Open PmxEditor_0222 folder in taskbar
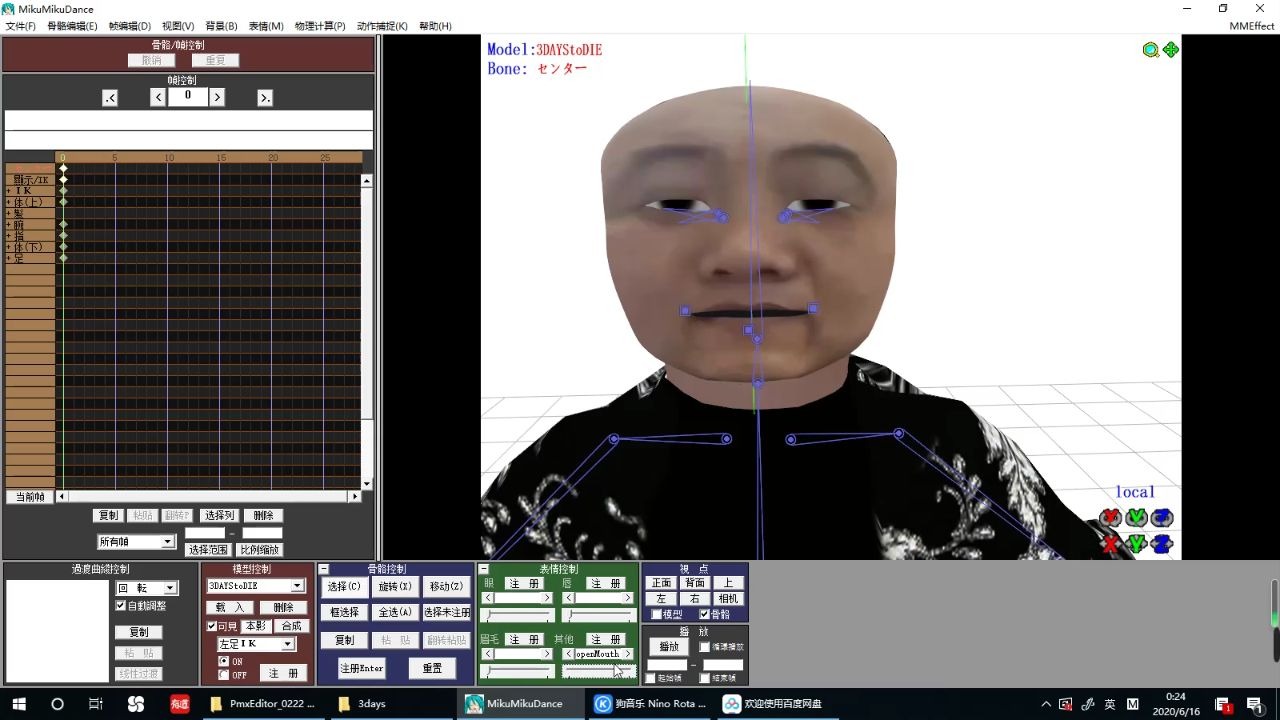This screenshot has width=1280, height=720. [x=262, y=704]
